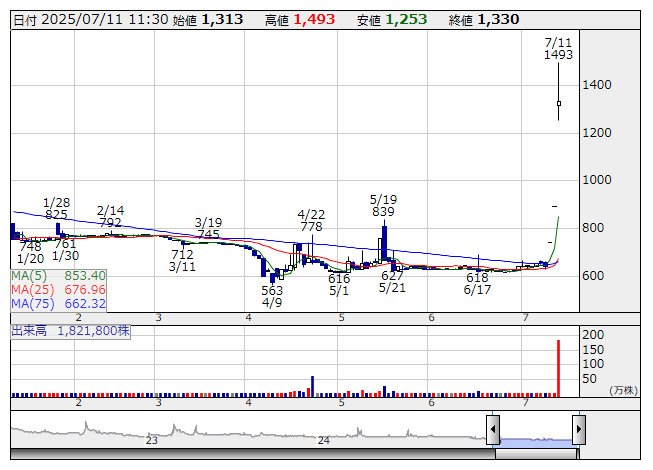
Task: Click the 3/19 745 annotation
Action: 208,228
